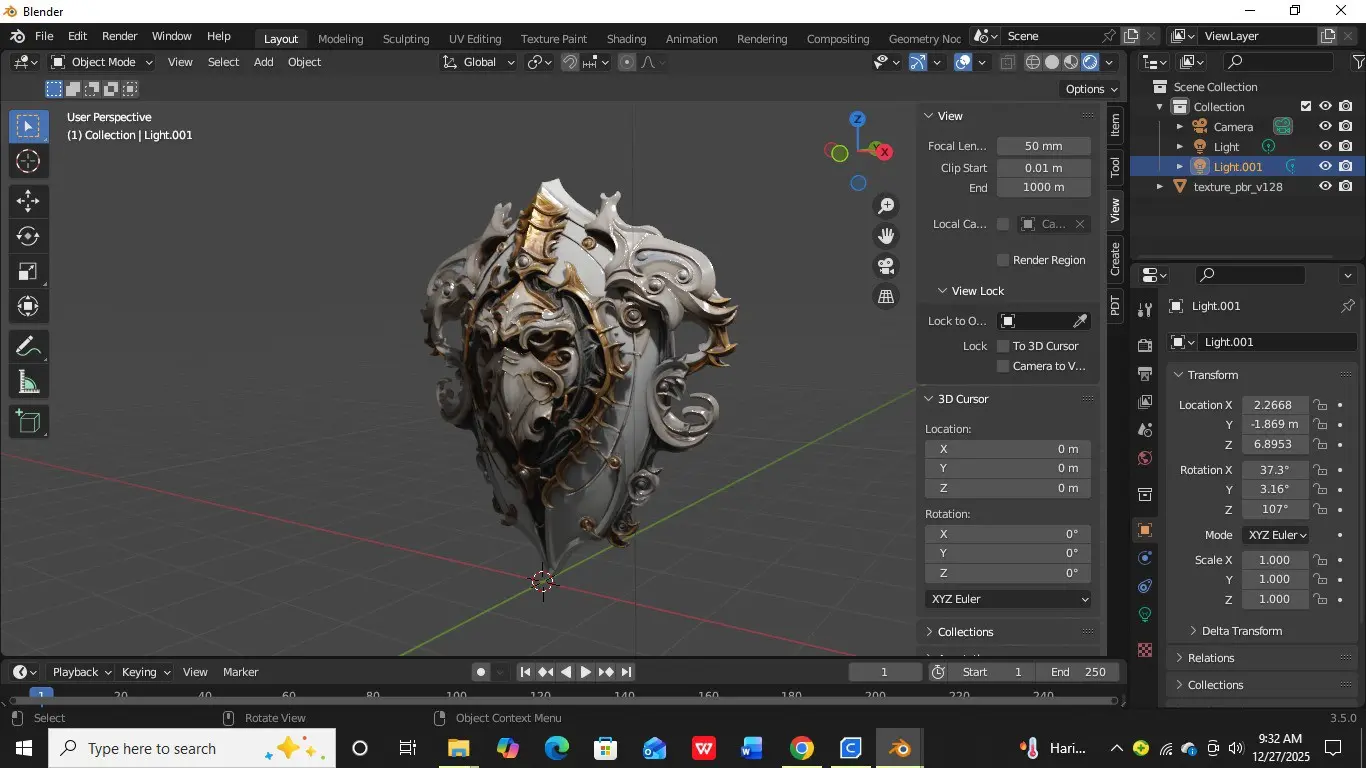This screenshot has width=1366, height=768.
Task: Open Chrome from the Windows taskbar
Action: click(801, 748)
